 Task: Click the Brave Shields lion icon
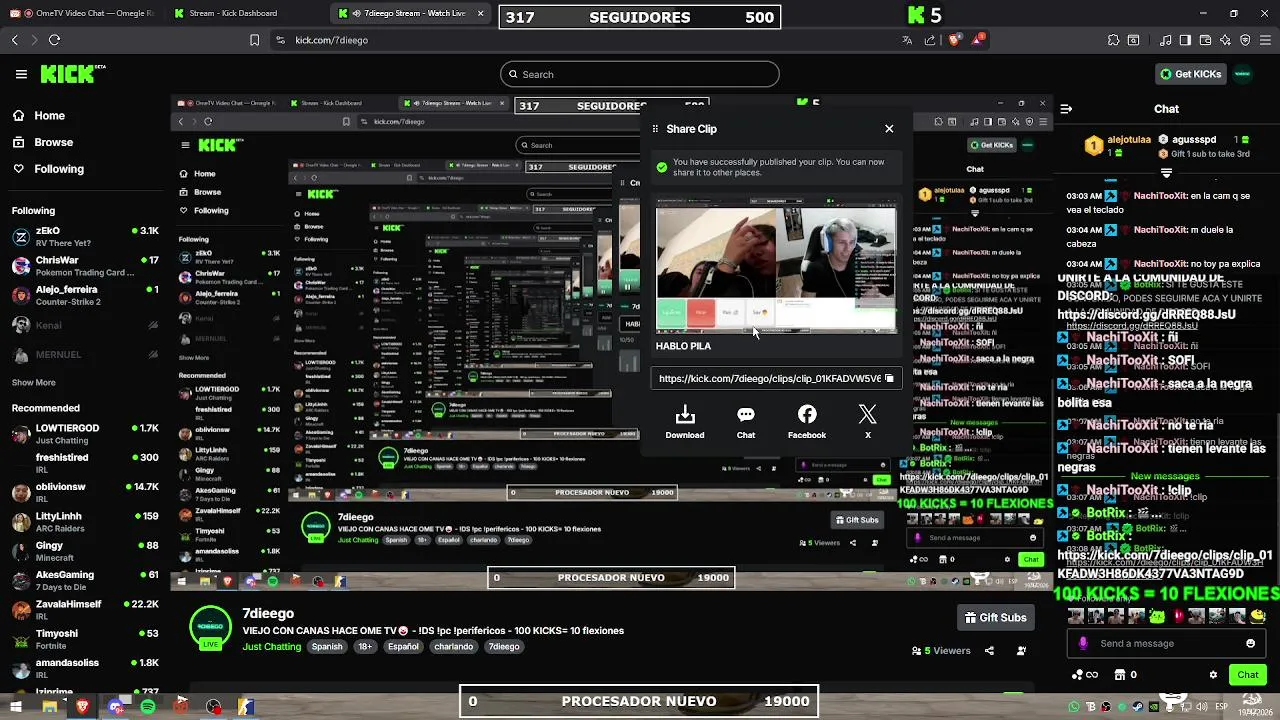954,40
